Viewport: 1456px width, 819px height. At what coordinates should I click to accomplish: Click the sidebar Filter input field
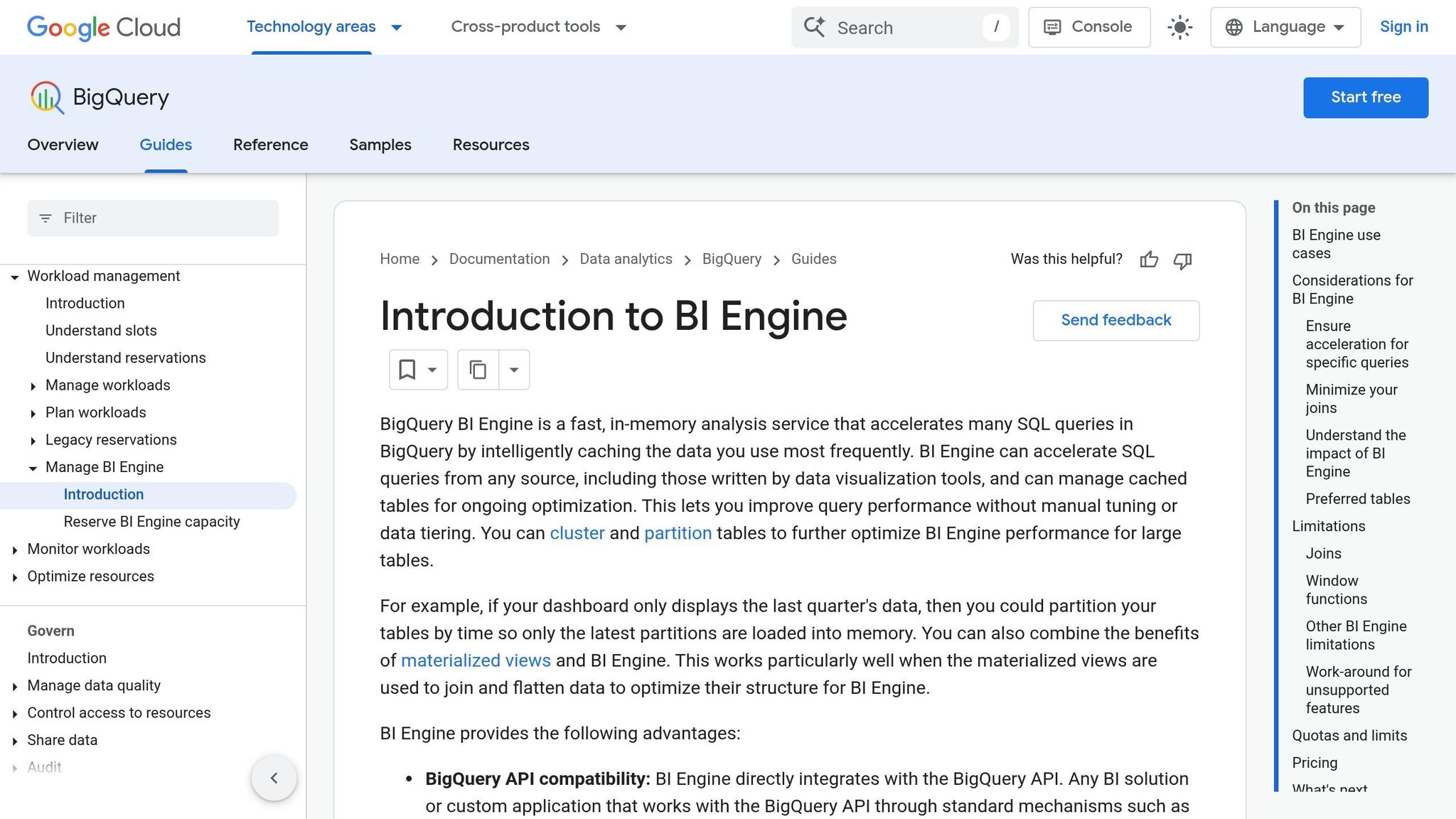coord(153,218)
